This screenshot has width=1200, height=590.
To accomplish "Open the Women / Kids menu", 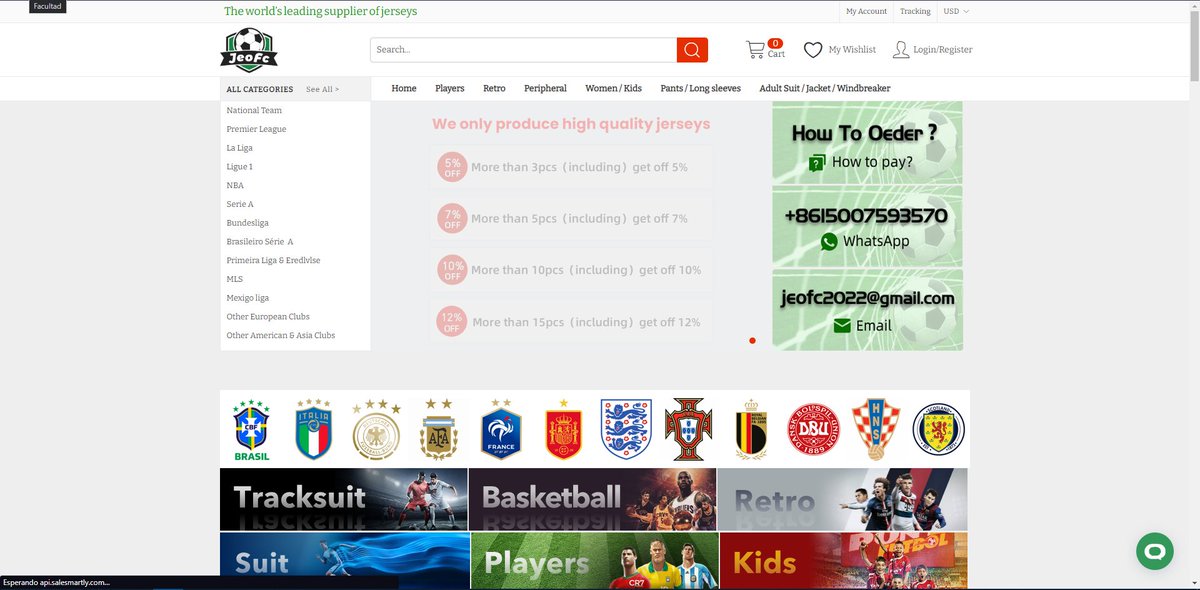I will pyautogui.click(x=613, y=88).
